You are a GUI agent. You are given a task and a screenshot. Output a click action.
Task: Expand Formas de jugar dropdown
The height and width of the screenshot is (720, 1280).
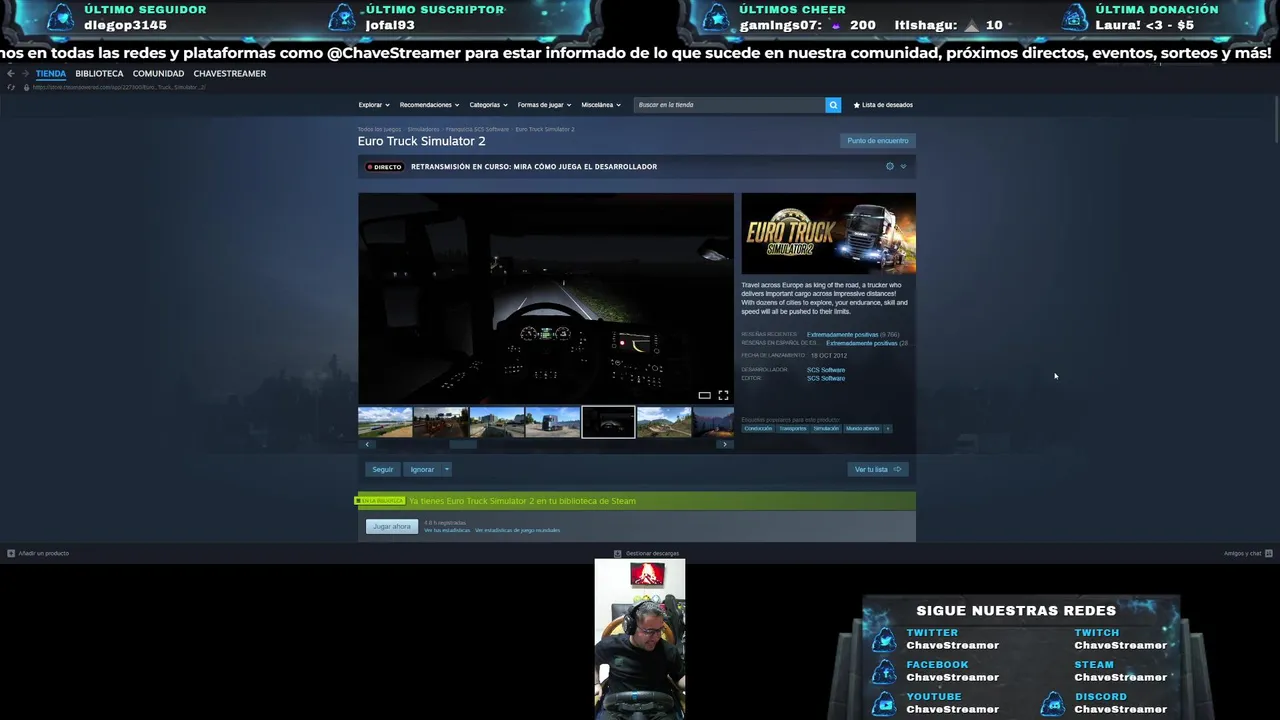[x=544, y=105]
